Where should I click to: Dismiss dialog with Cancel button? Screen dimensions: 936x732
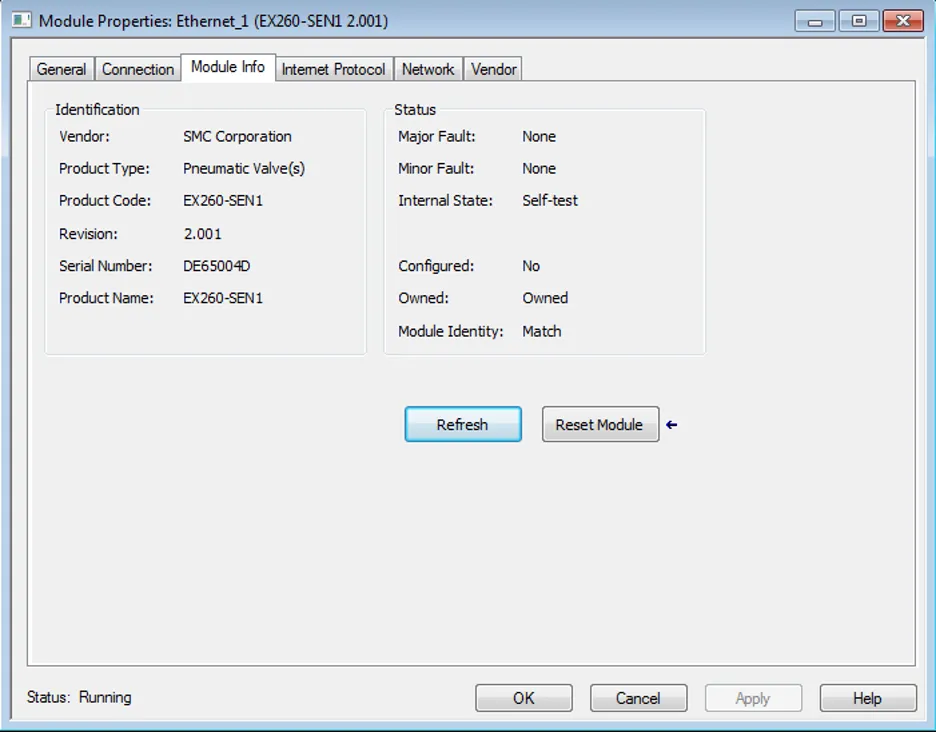(638, 698)
